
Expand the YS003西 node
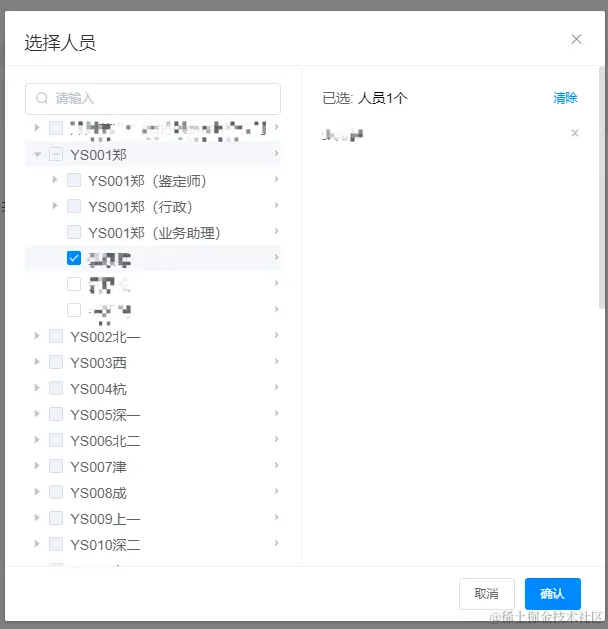click(37, 362)
